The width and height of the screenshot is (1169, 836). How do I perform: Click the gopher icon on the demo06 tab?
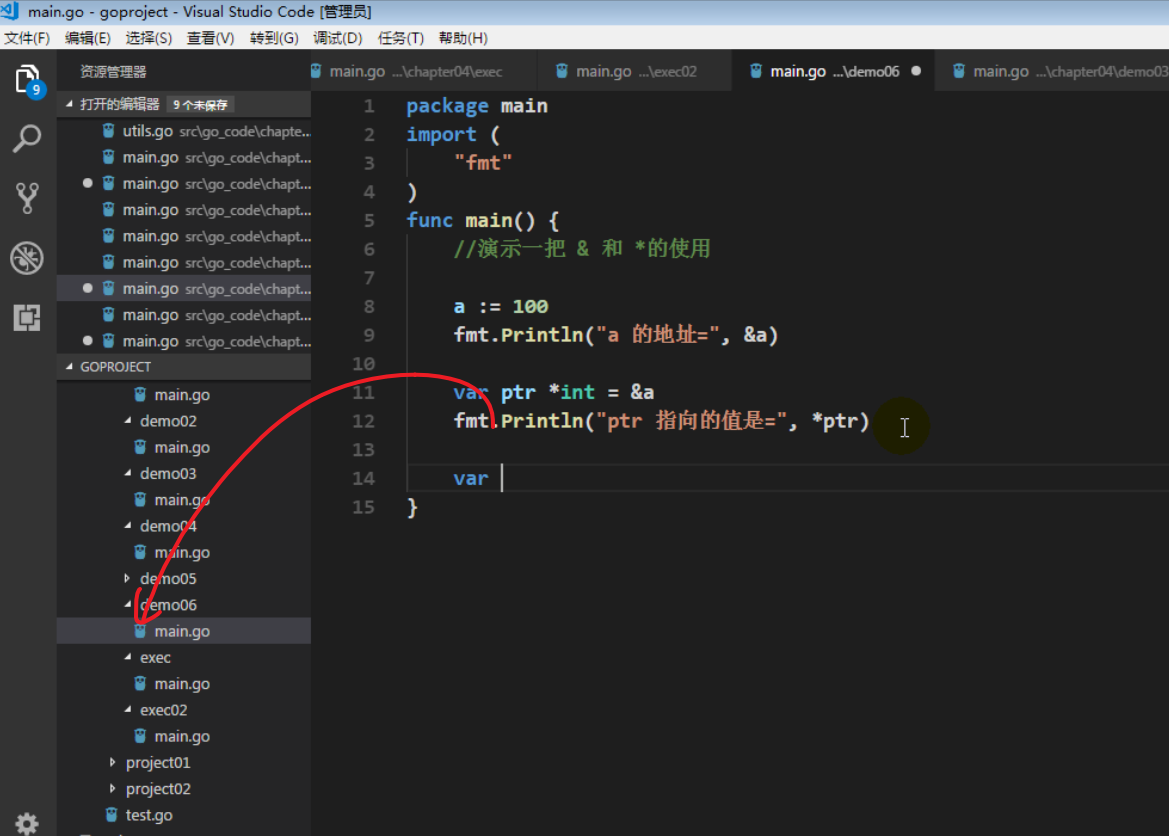(x=756, y=72)
